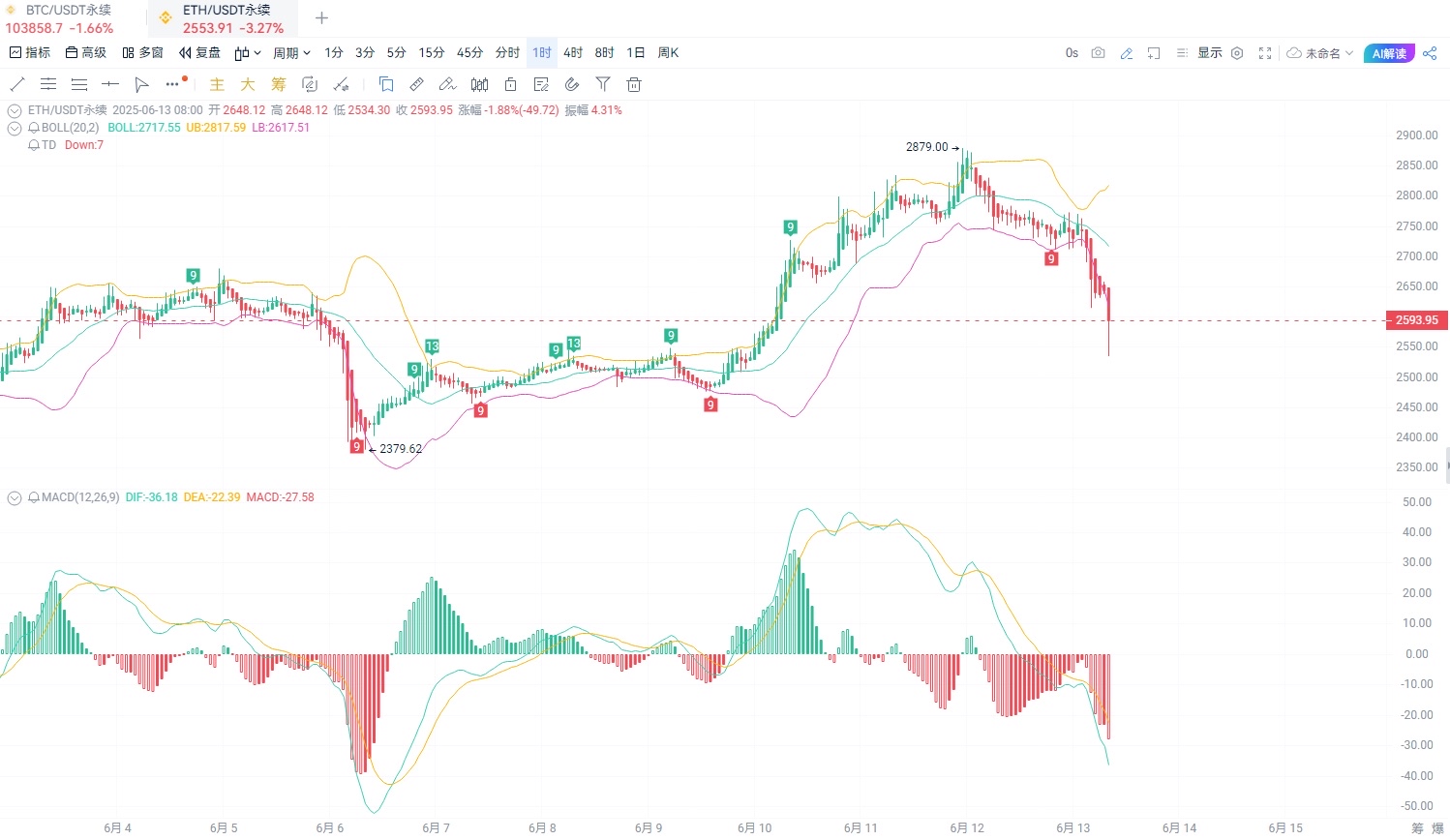1450x840 pixels.
Task: Add a new symbol tab with plus
Action: 322,18
